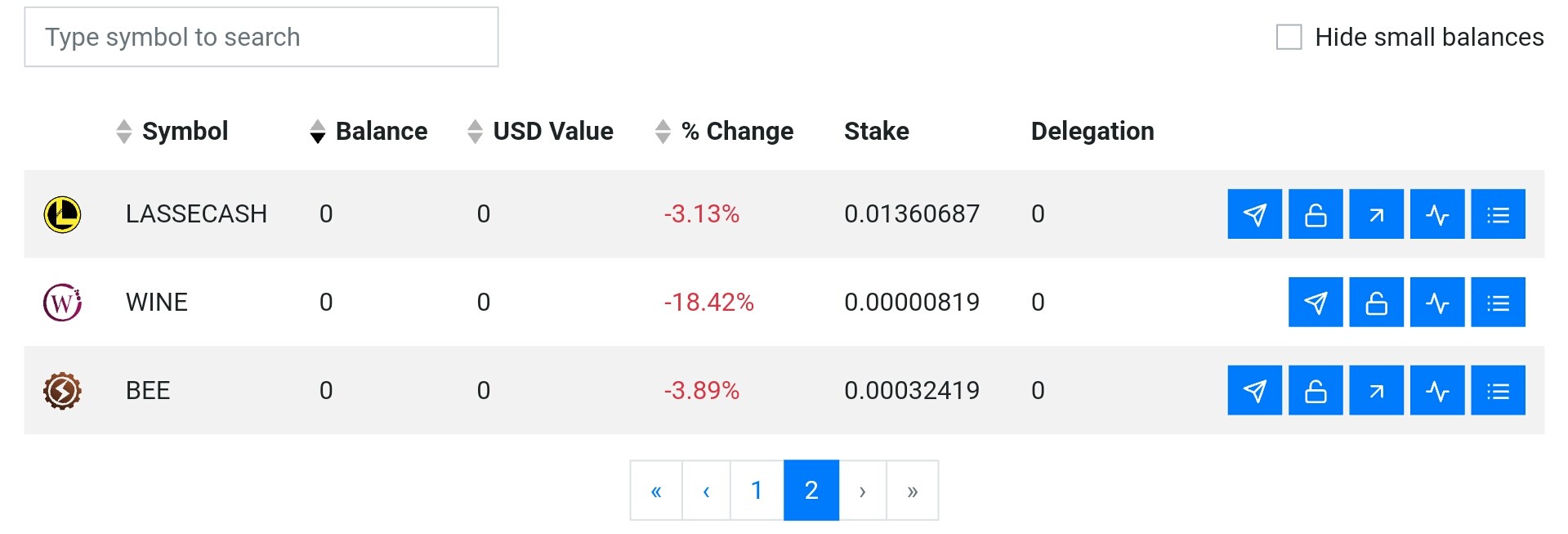Click the WINE token logo
This screenshot has width=1568, height=534.
(x=62, y=303)
